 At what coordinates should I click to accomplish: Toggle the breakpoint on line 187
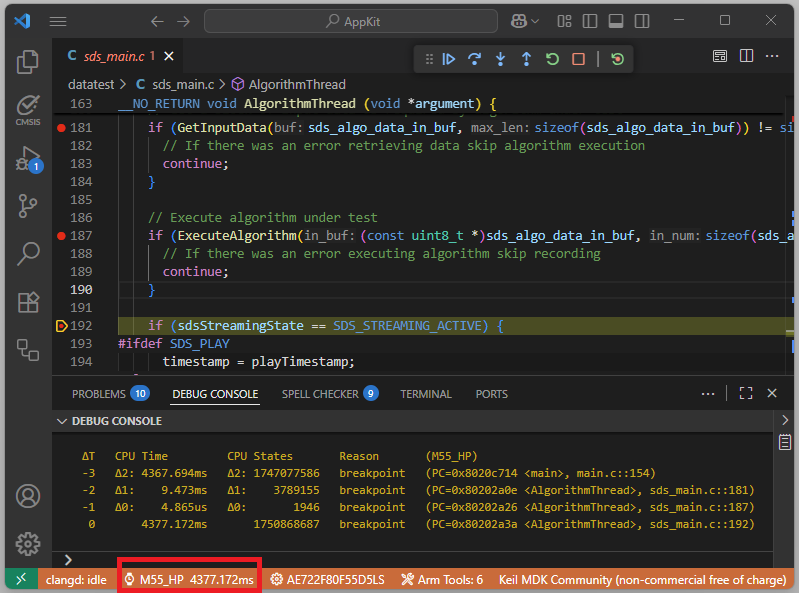pyautogui.click(x=62, y=236)
